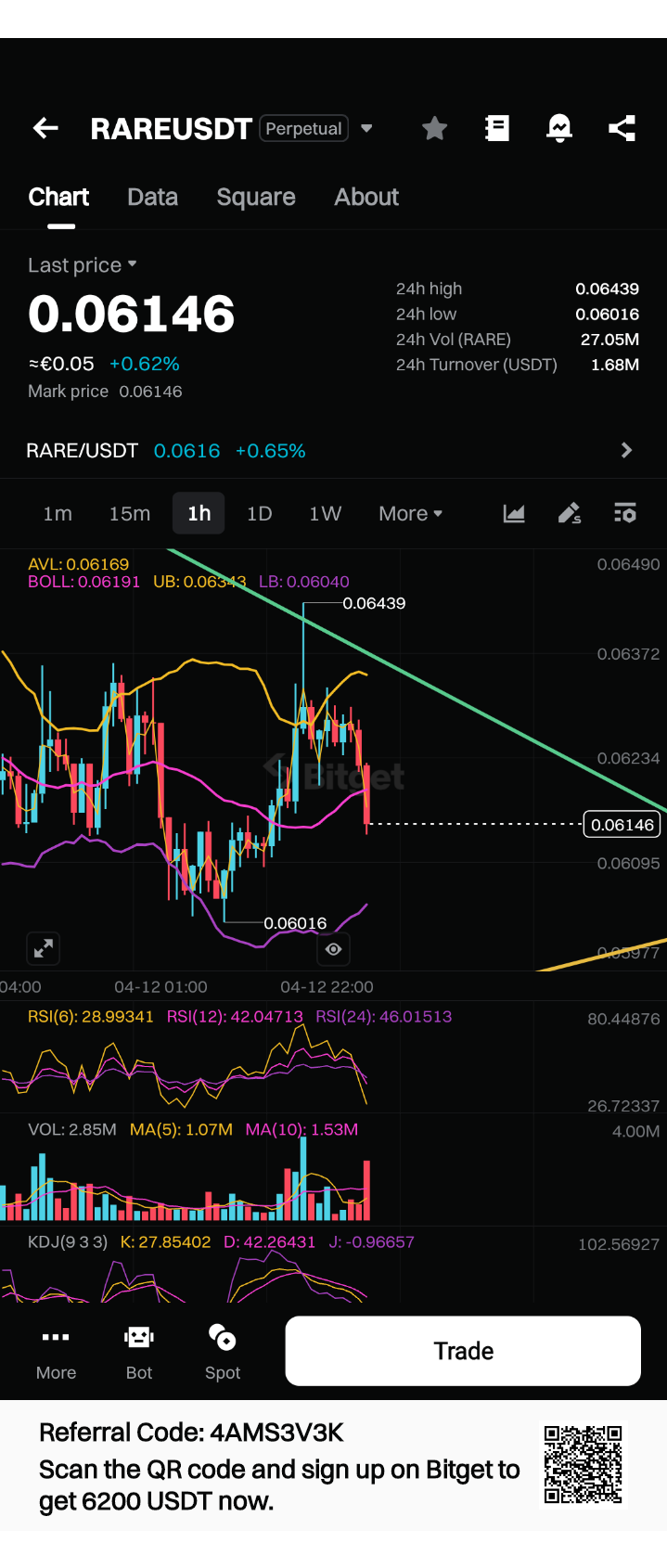Add RAREUSDT to favorites with star
667x1568 pixels.
pyautogui.click(x=434, y=128)
